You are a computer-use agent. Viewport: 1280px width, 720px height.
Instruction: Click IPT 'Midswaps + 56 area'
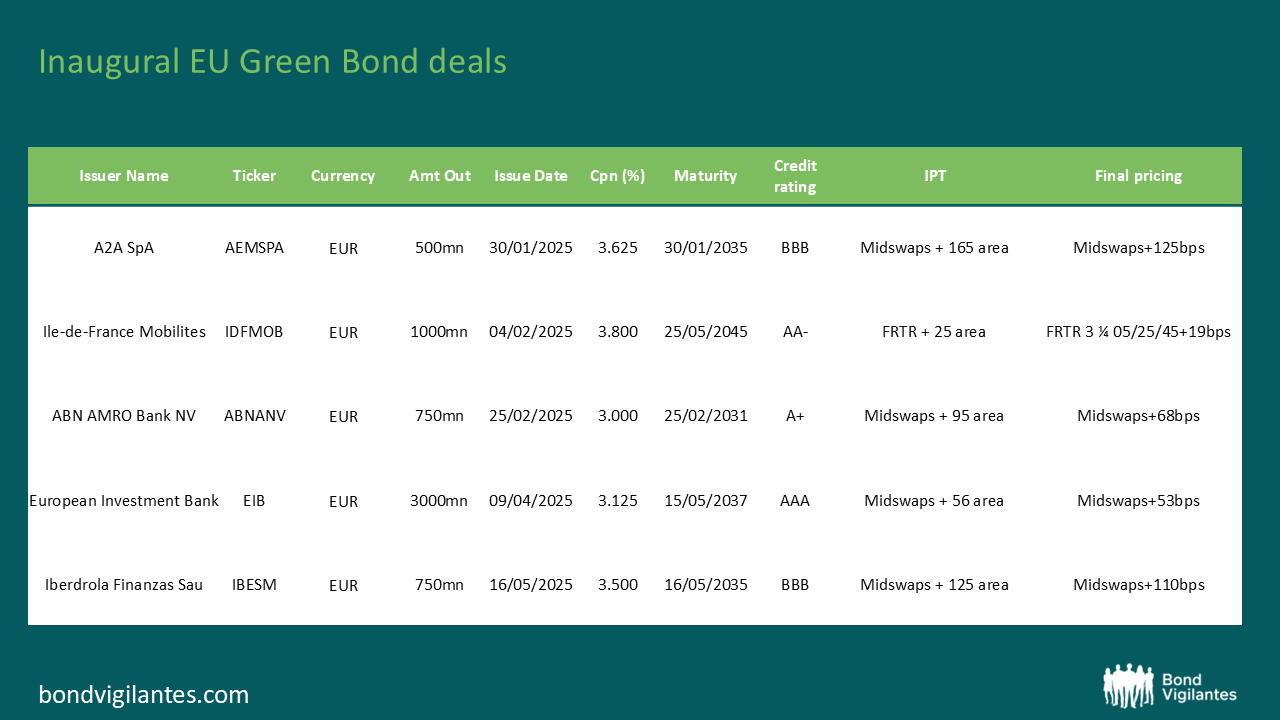click(x=935, y=501)
